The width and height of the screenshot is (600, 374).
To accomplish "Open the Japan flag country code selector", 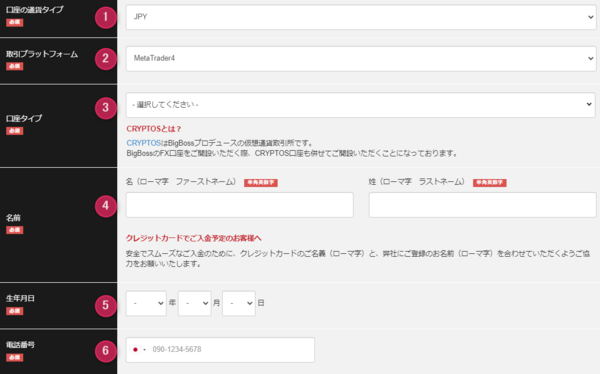I will click(139, 350).
